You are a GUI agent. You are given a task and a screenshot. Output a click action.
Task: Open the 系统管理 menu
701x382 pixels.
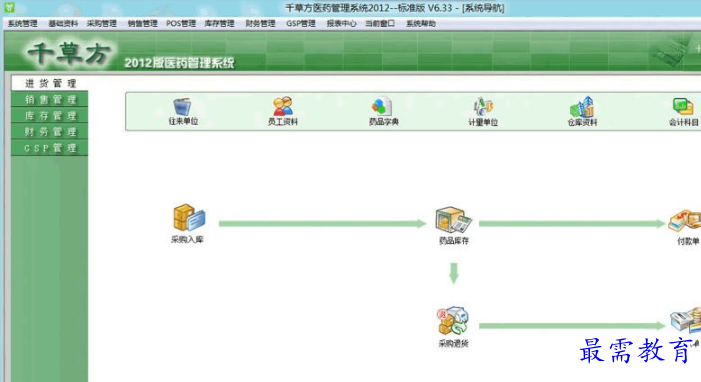pyautogui.click(x=22, y=24)
